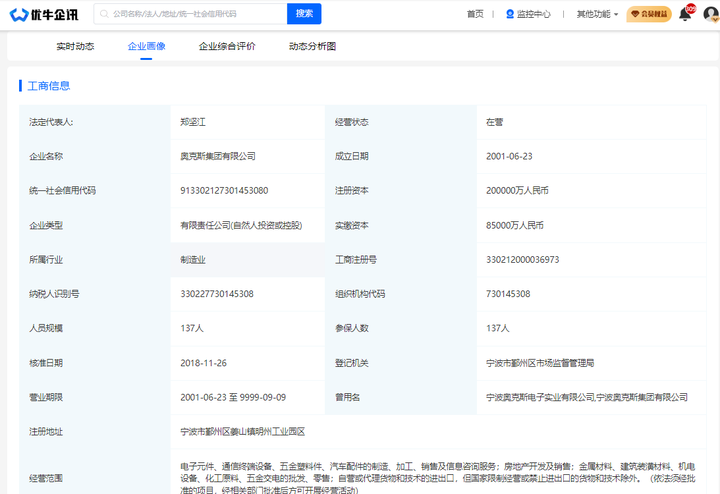Click the 工商注册号 label
720x494 pixels.
356,260
